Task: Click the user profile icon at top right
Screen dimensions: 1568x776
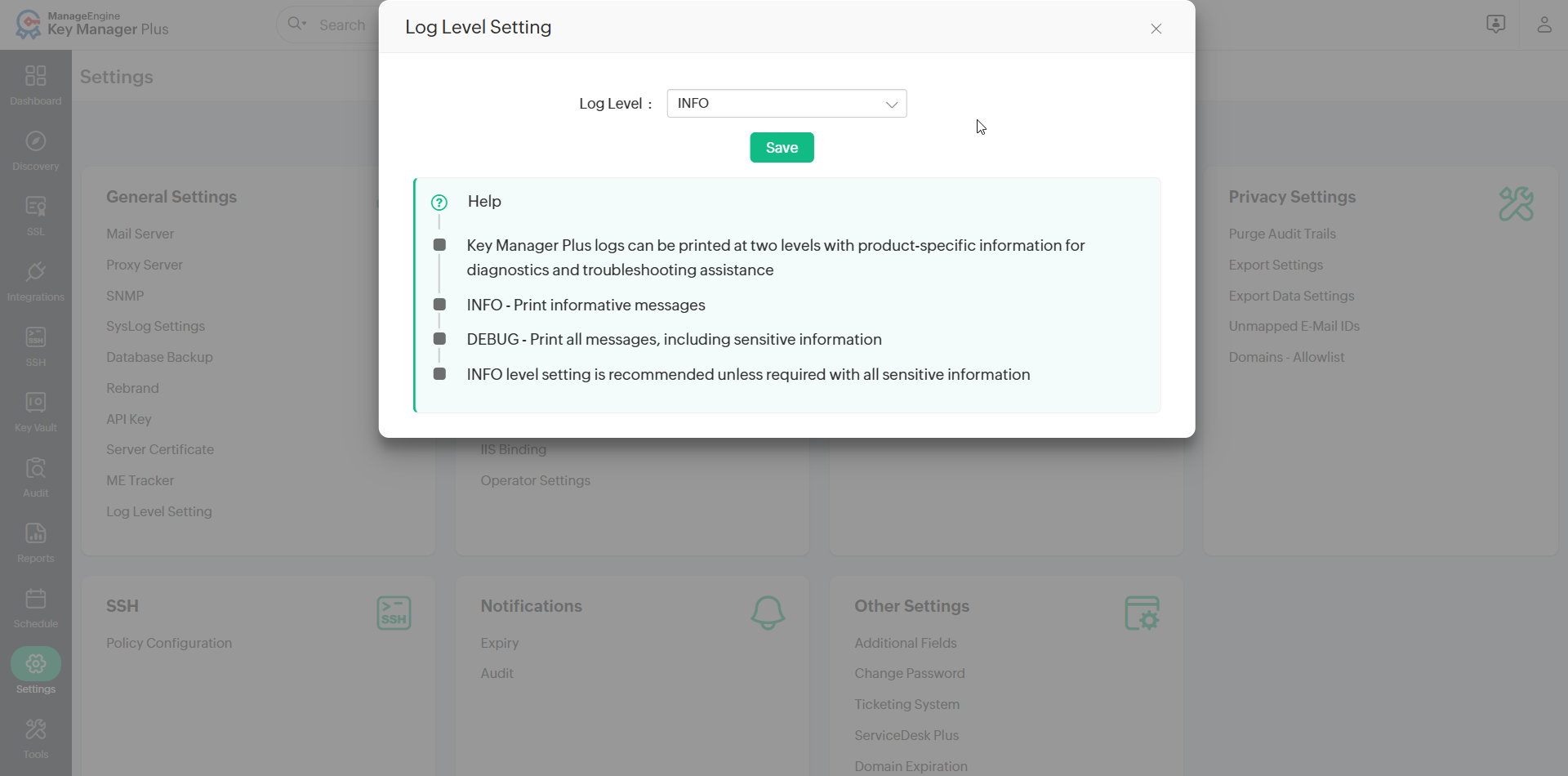Action: (1544, 25)
